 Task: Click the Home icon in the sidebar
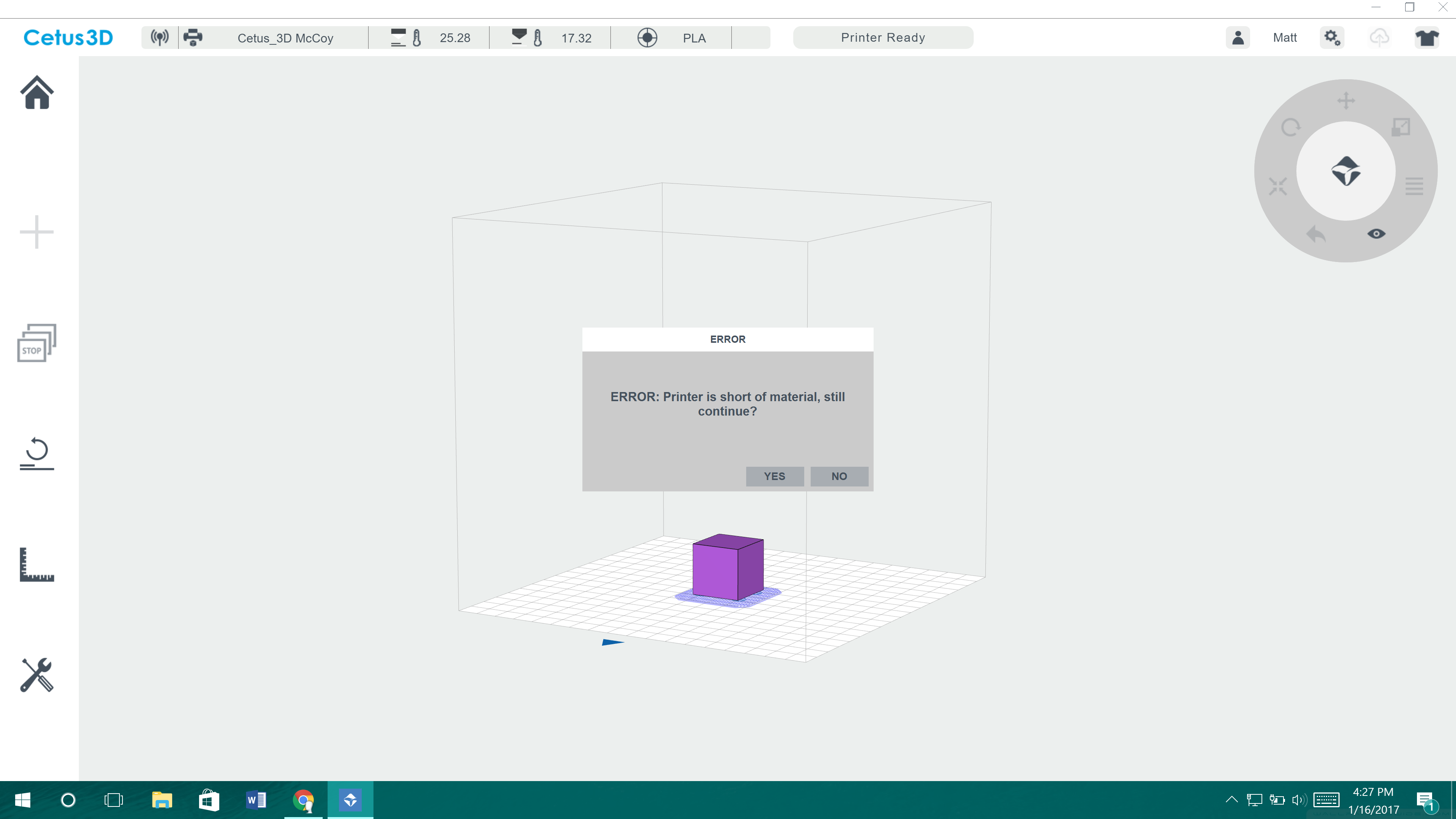(x=37, y=93)
